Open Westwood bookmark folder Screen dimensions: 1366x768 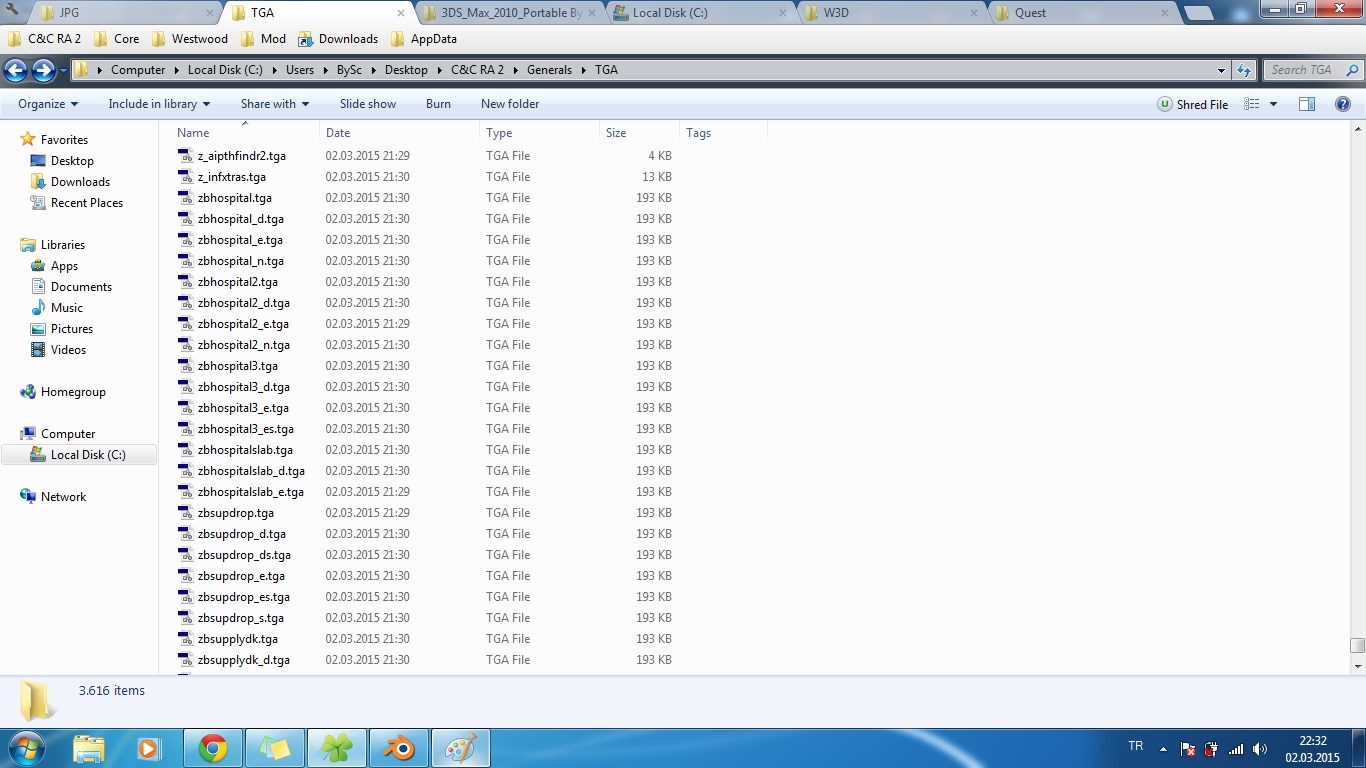[x=190, y=39]
